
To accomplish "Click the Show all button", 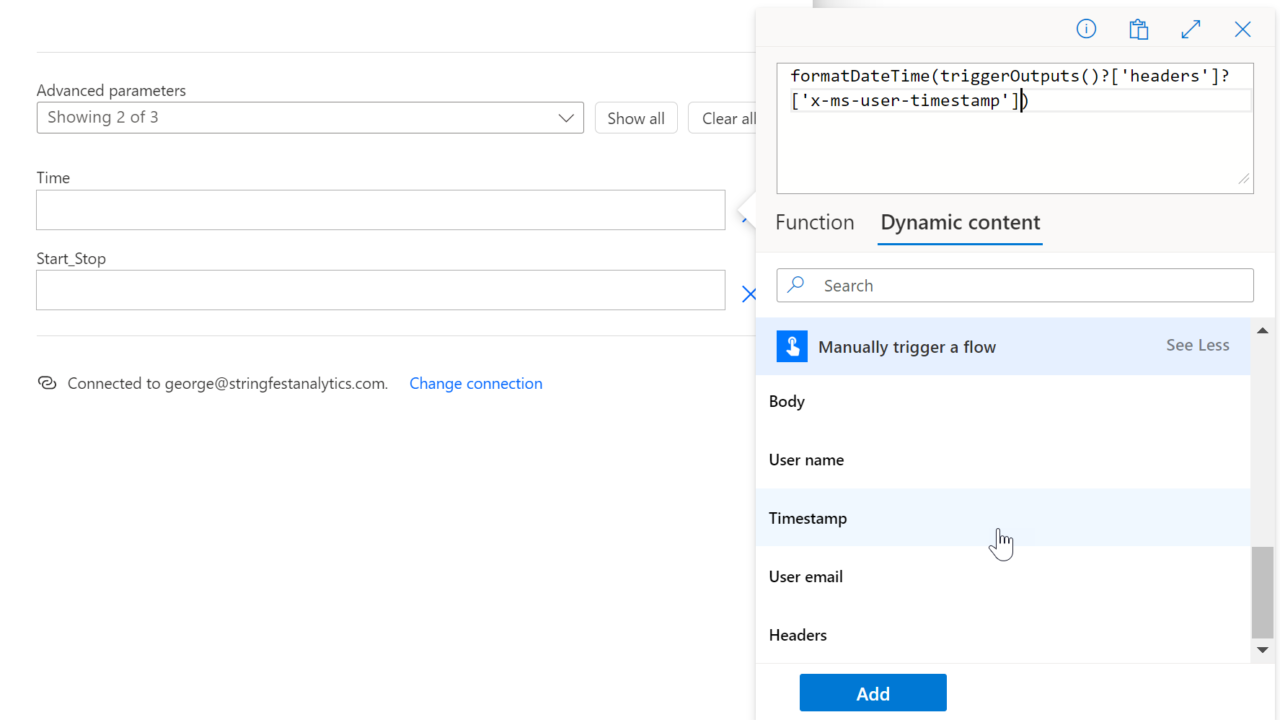I will [x=636, y=118].
